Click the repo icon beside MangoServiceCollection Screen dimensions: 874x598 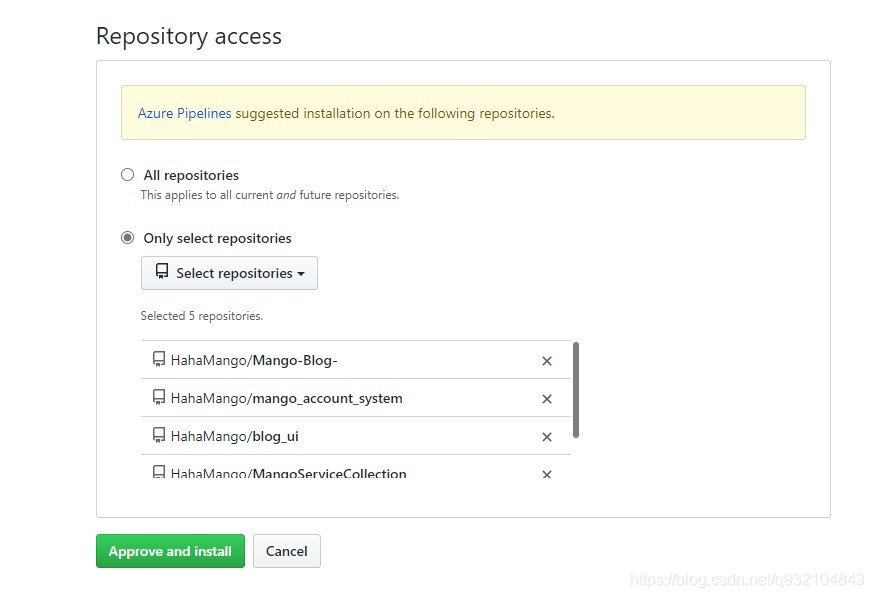click(159, 472)
